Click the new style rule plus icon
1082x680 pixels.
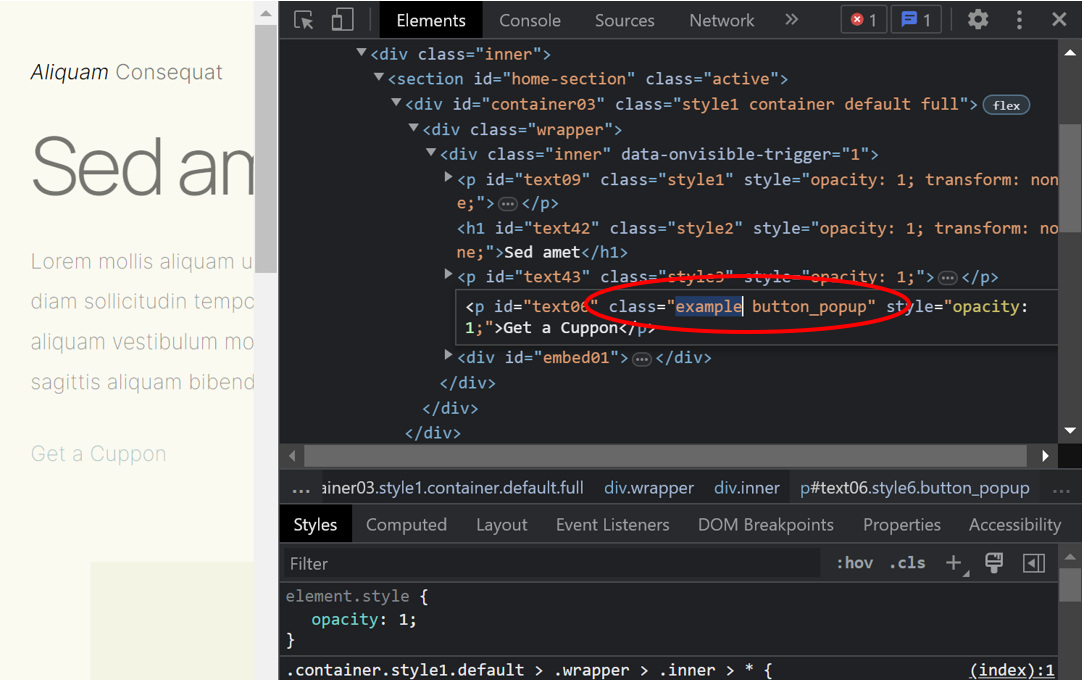pos(953,563)
